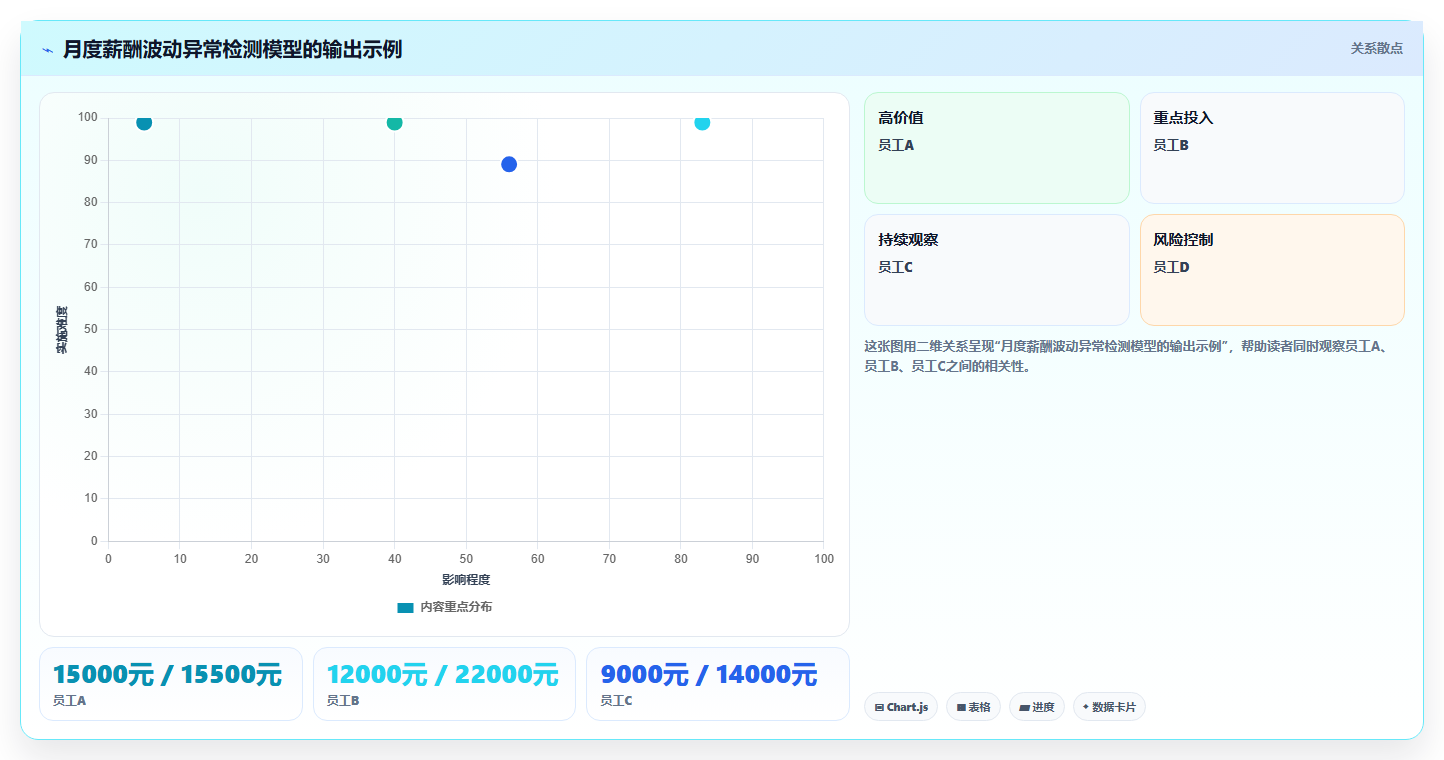Click the page title 月度薪酬波动异常检测模型的输出示例
This screenshot has height=760, width=1444.
[232, 49]
